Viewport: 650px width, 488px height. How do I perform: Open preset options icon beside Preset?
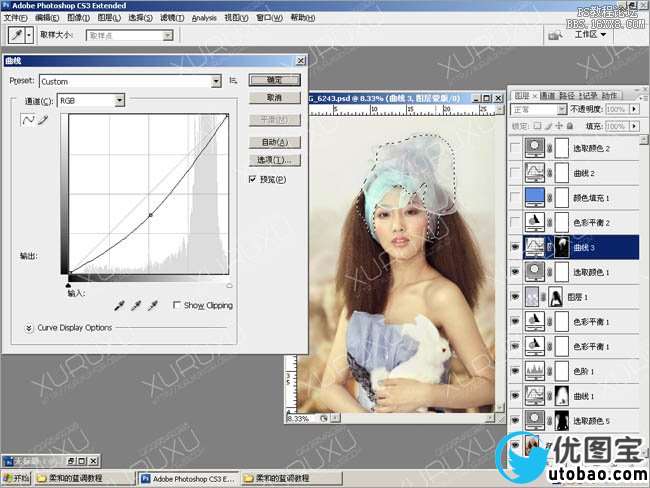coord(233,80)
